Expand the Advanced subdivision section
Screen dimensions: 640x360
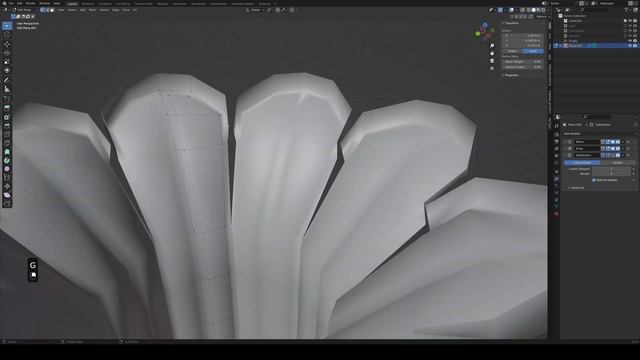(x=577, y=188)
